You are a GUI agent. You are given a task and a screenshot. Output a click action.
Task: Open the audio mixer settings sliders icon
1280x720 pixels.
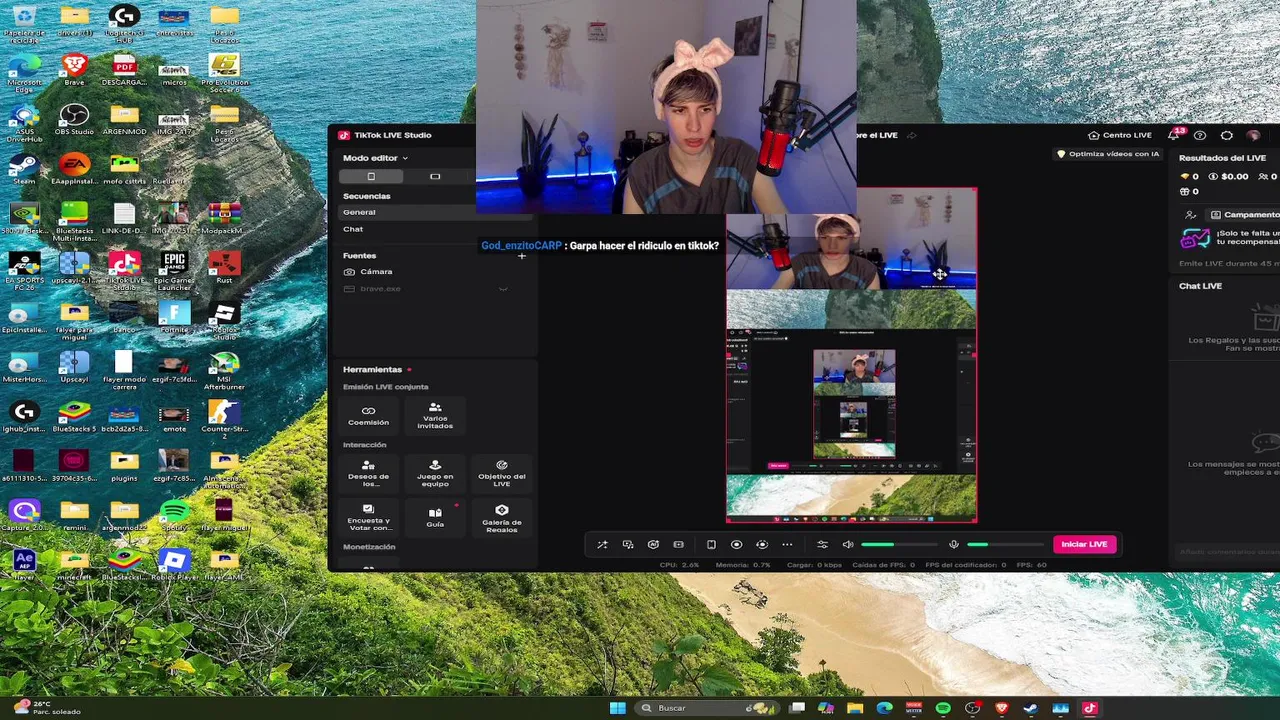point(822,544)
